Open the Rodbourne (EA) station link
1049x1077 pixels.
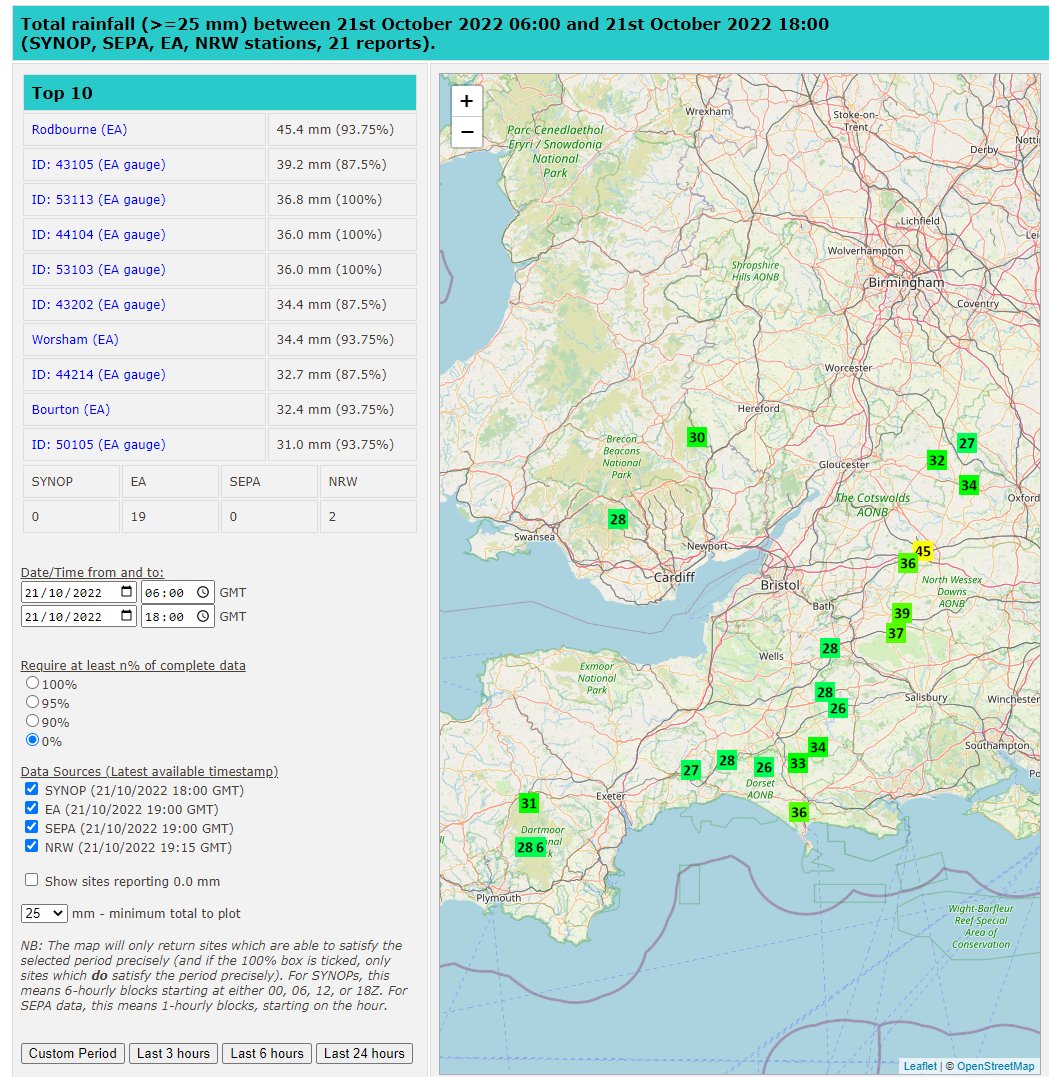coord(79,130)
